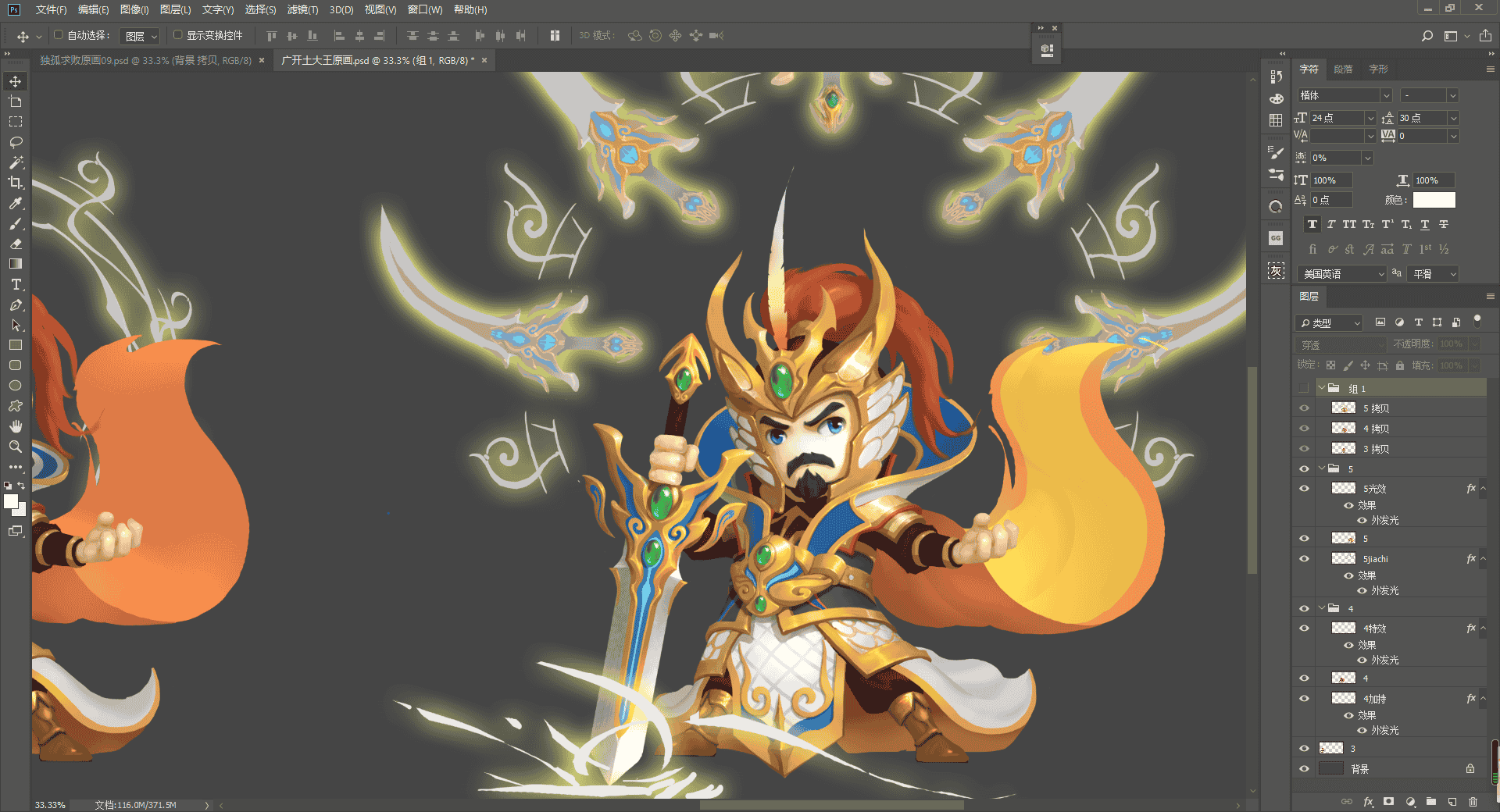
Task: Collapse layer group 5
Action: pos(1322,468)
